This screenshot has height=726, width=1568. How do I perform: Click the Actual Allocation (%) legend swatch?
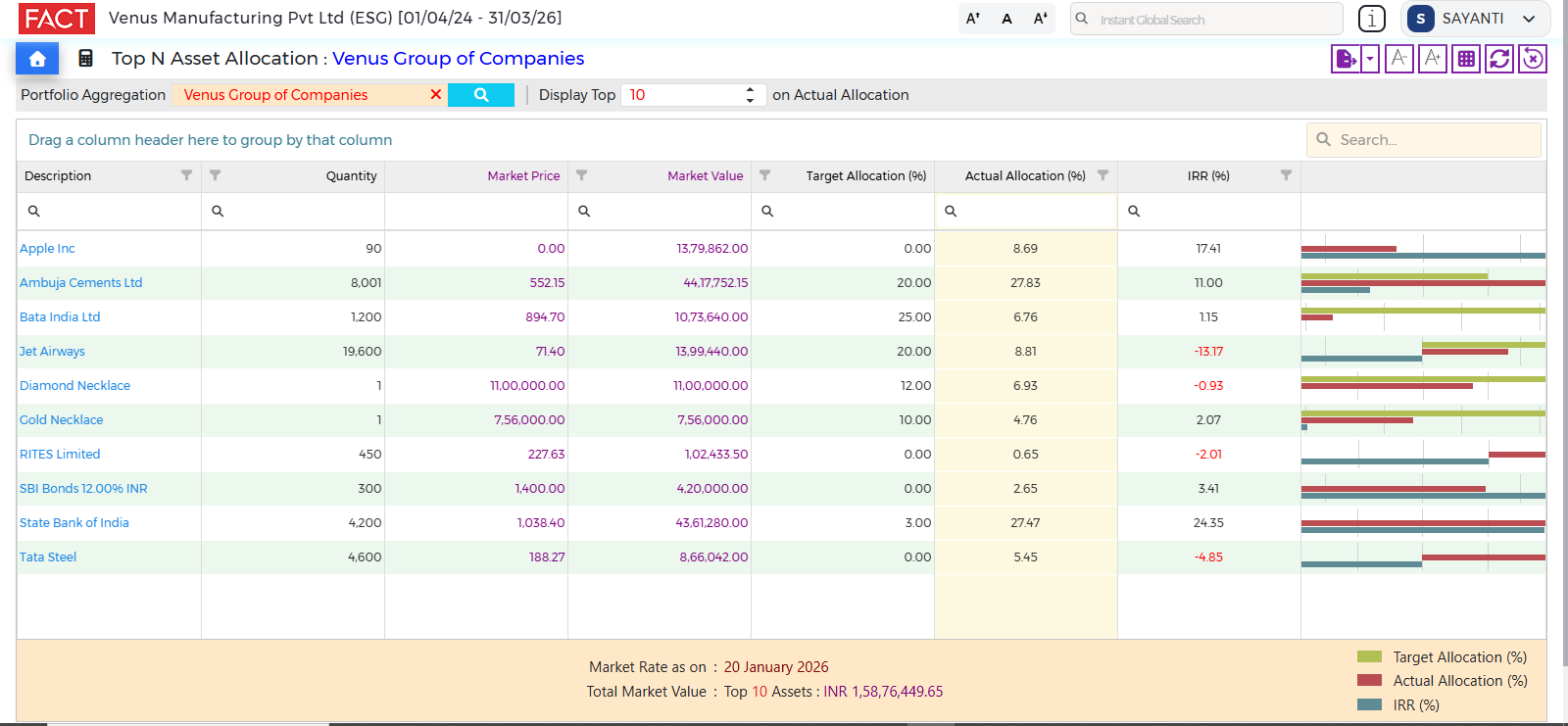1369,680
